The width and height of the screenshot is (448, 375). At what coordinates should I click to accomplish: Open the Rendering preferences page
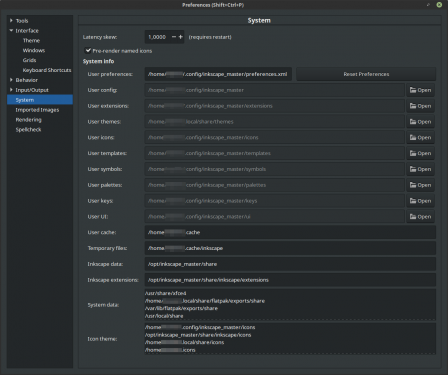(x=29, y=120)
